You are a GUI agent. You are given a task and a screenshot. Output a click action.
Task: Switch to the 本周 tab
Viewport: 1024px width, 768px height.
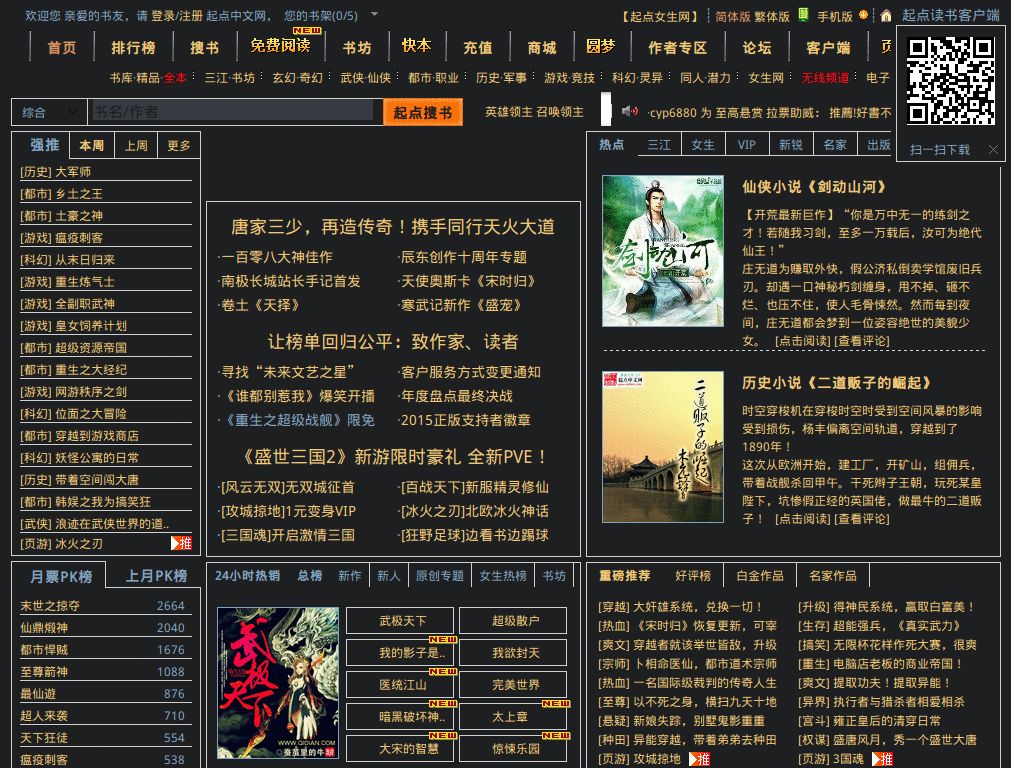(91, 145)
